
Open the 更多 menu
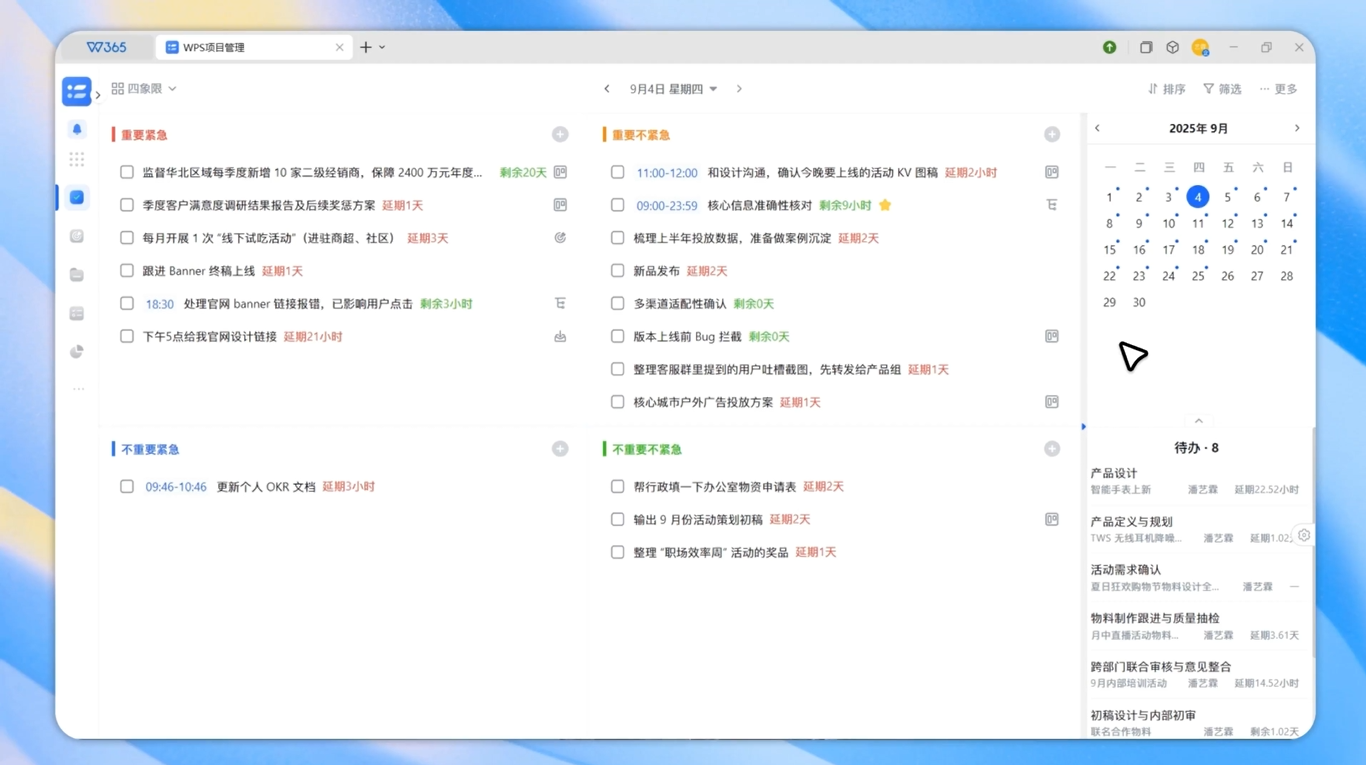[1278, 89]
